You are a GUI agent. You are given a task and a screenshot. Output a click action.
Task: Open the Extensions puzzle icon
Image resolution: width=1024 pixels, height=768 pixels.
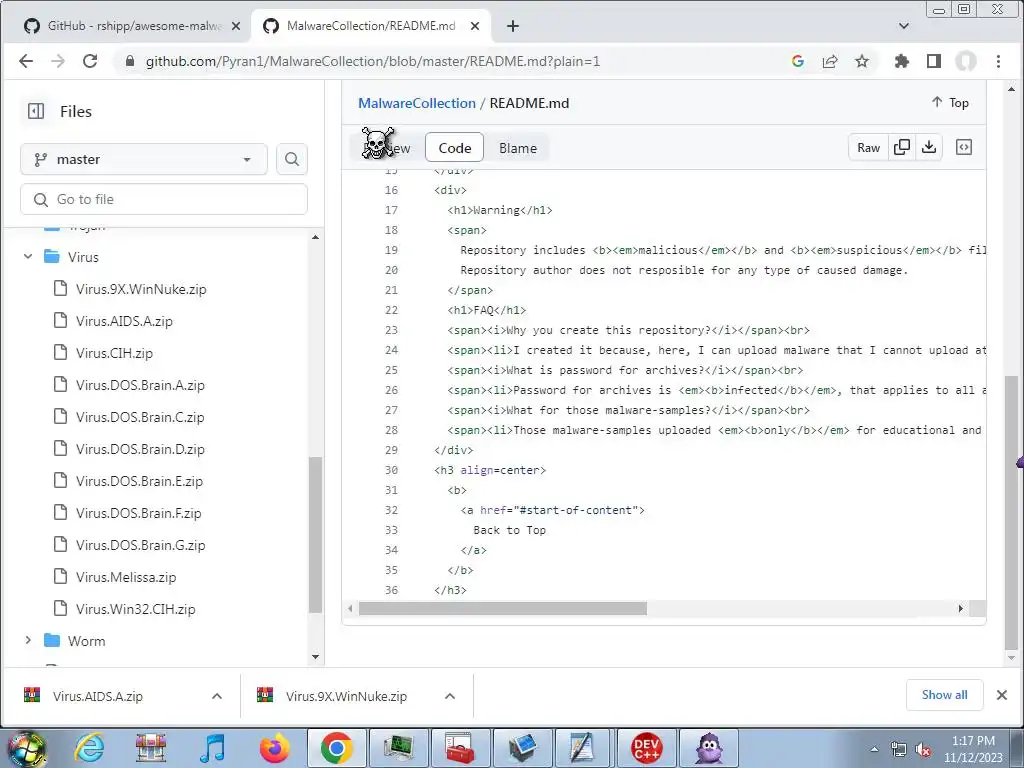(x=902, y=61)
